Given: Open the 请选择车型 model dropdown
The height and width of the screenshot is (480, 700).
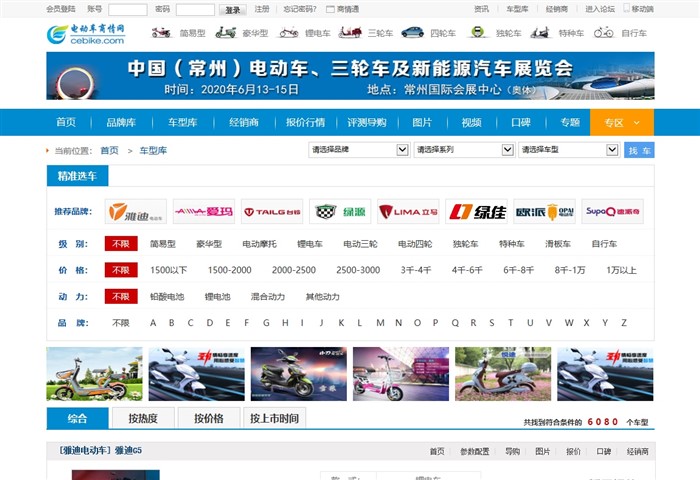Looking at the screenshot, I should 569,150.
